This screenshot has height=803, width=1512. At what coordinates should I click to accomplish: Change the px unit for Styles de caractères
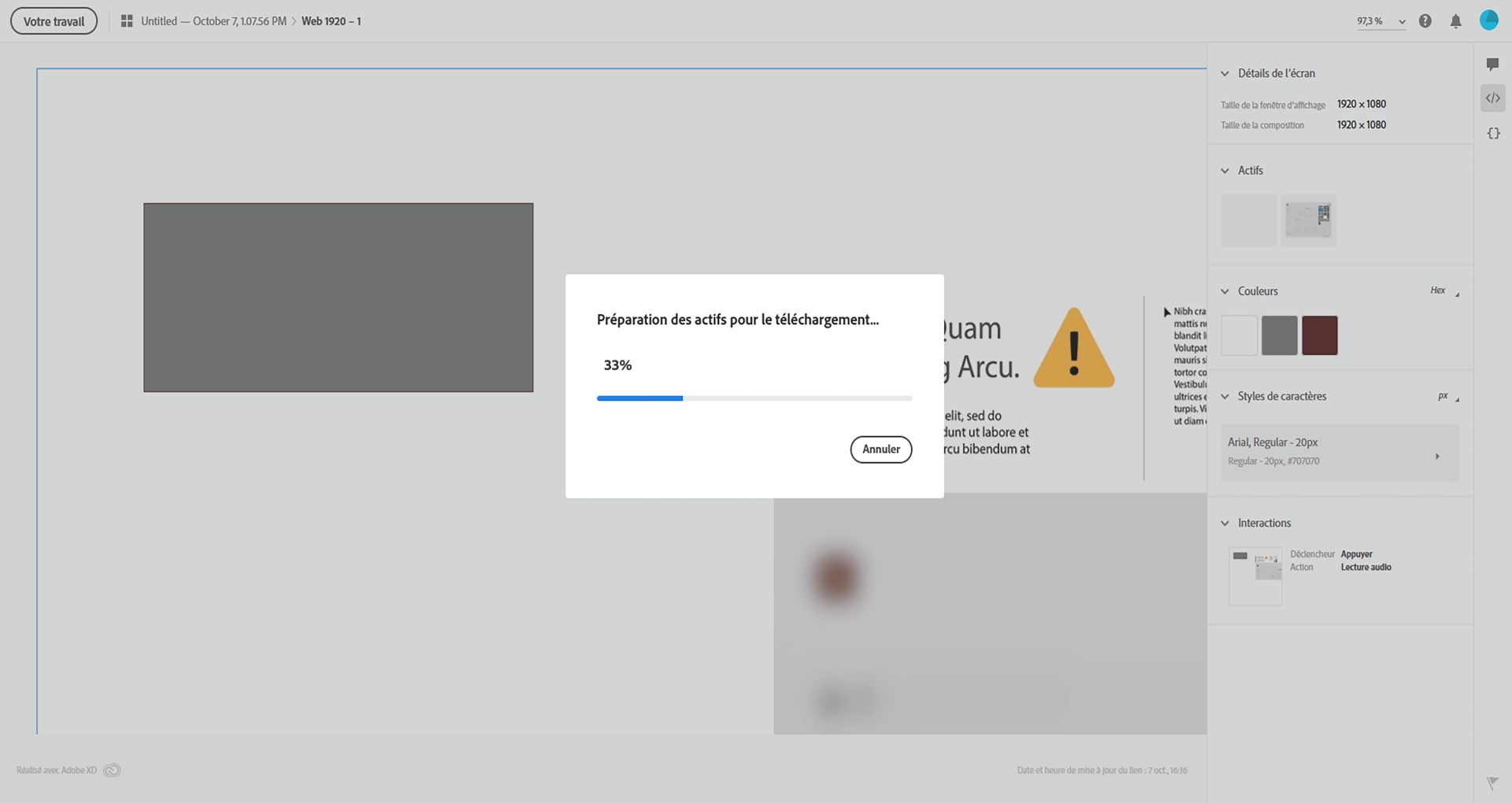(x=1444, y=396)
